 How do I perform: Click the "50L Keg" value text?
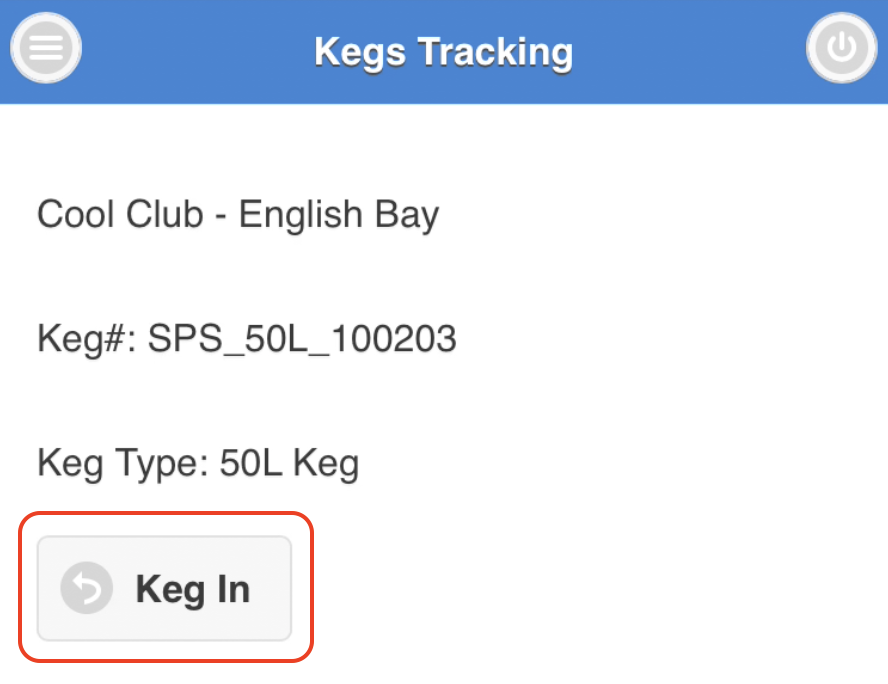[289, 463]
